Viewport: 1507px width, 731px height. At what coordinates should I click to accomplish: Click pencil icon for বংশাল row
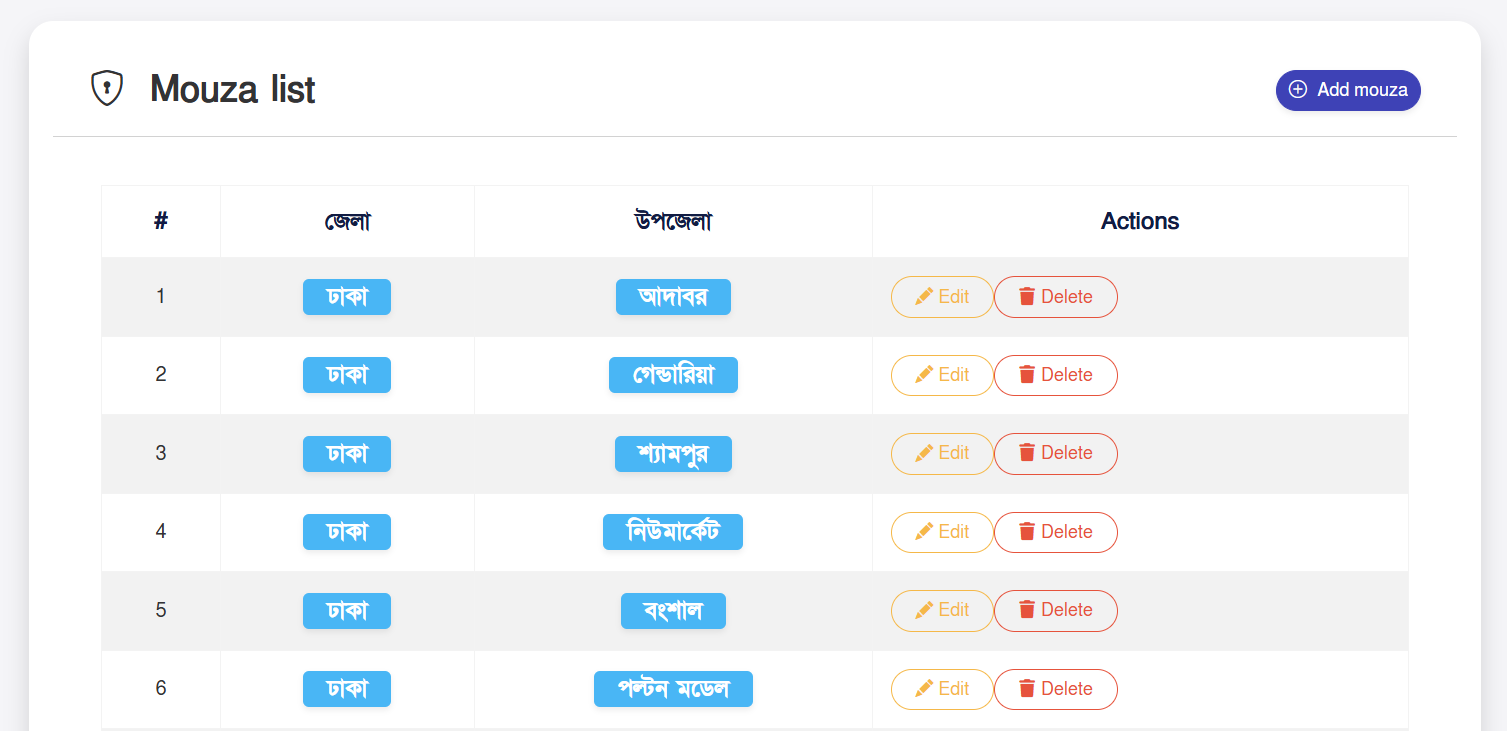pyautogui.click(x=924, y=610)
